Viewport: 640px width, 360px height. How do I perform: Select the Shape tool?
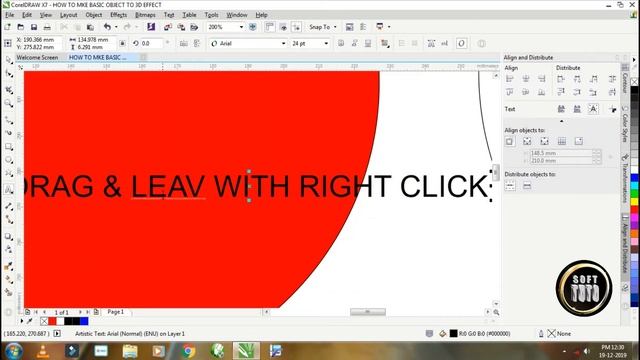click(x=9, y=74)
